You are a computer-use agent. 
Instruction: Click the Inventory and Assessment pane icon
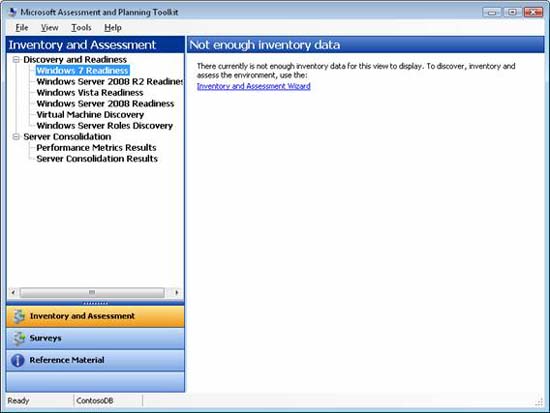(18, 316)
